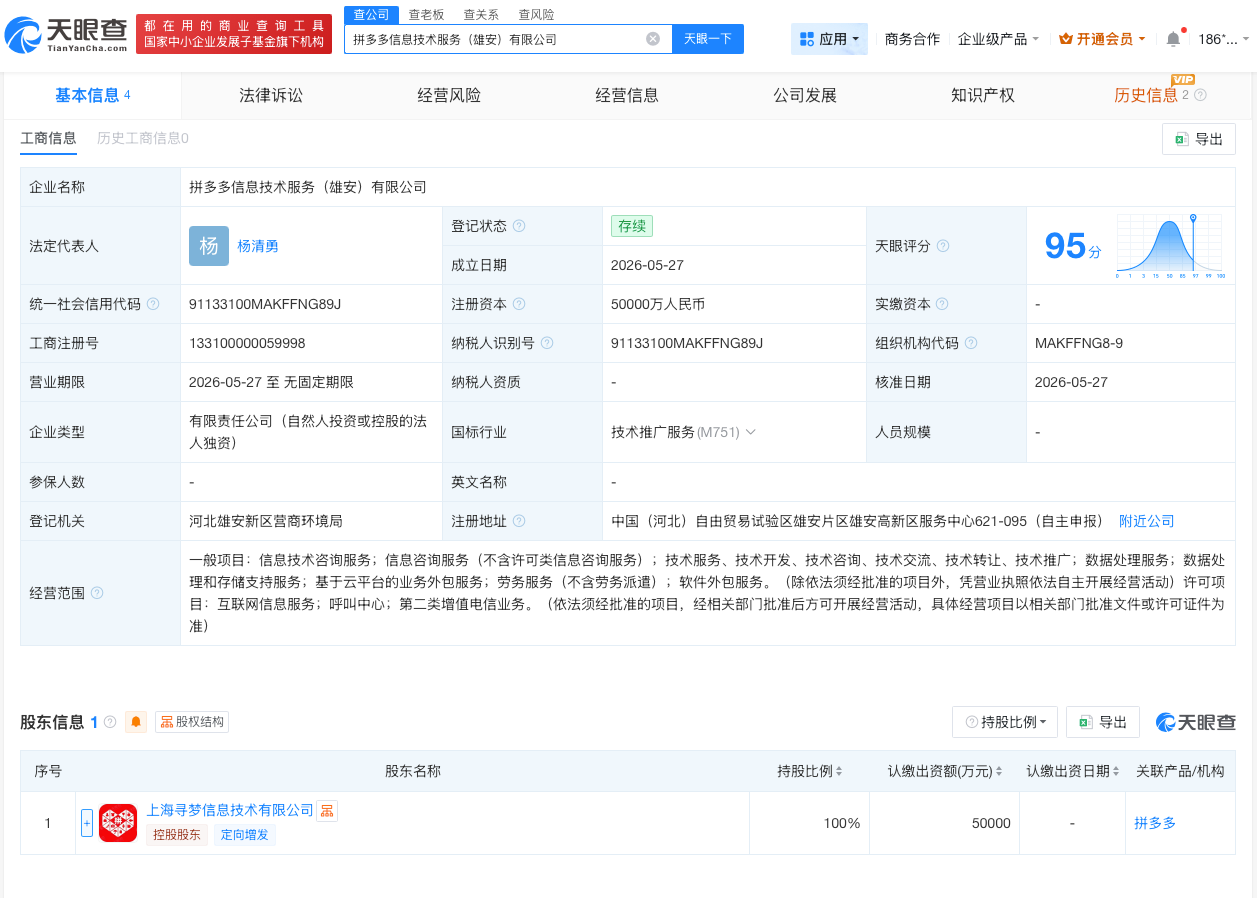The image size is (1257, 898).
Task: Open the notification bell icon
Action: coord(1173,39)
